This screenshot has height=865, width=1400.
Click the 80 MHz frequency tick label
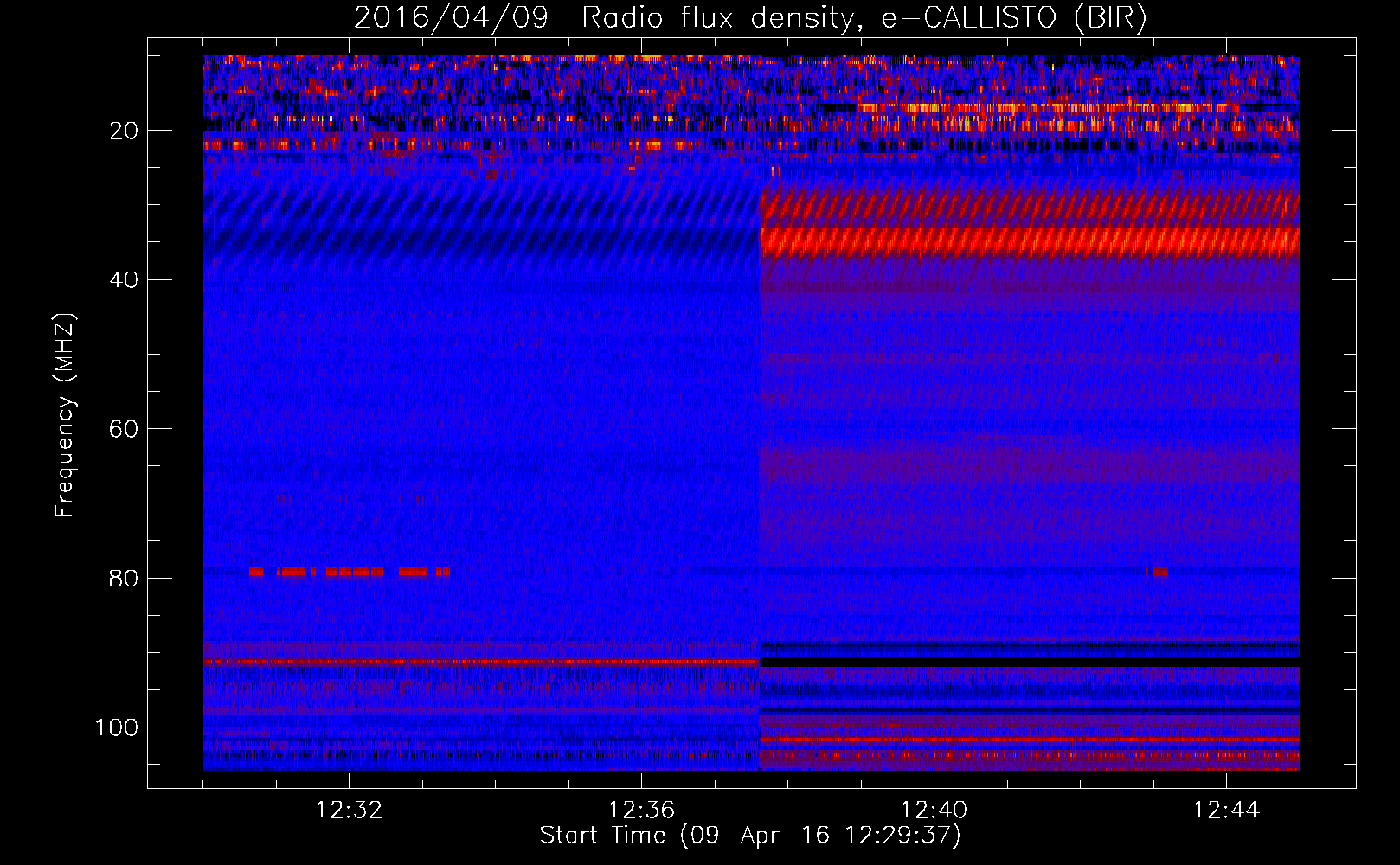coord(125,578)
